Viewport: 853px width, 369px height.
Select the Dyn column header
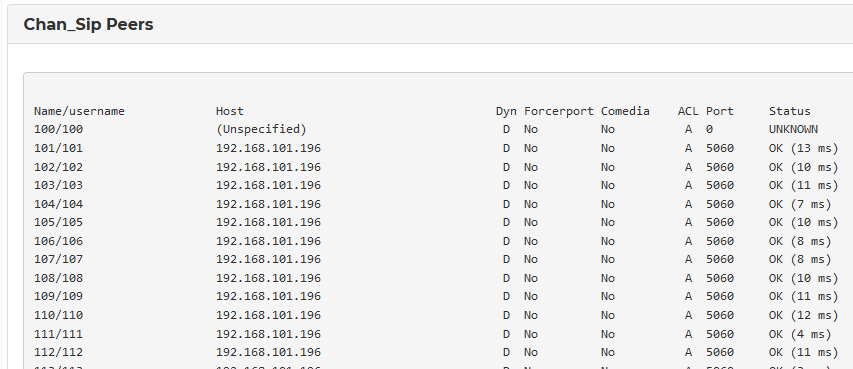506,112
